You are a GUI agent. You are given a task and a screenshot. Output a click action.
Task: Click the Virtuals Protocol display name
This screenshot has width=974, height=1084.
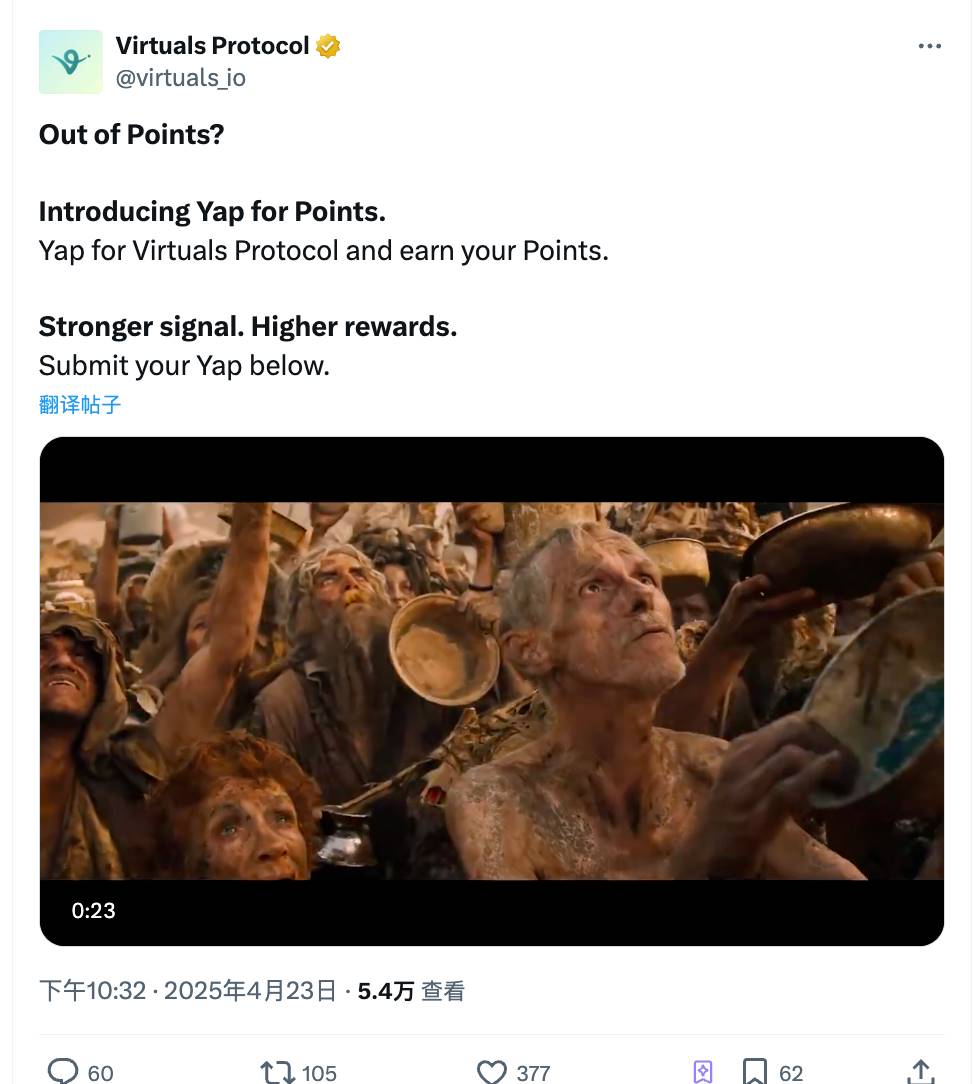(212, 46)
